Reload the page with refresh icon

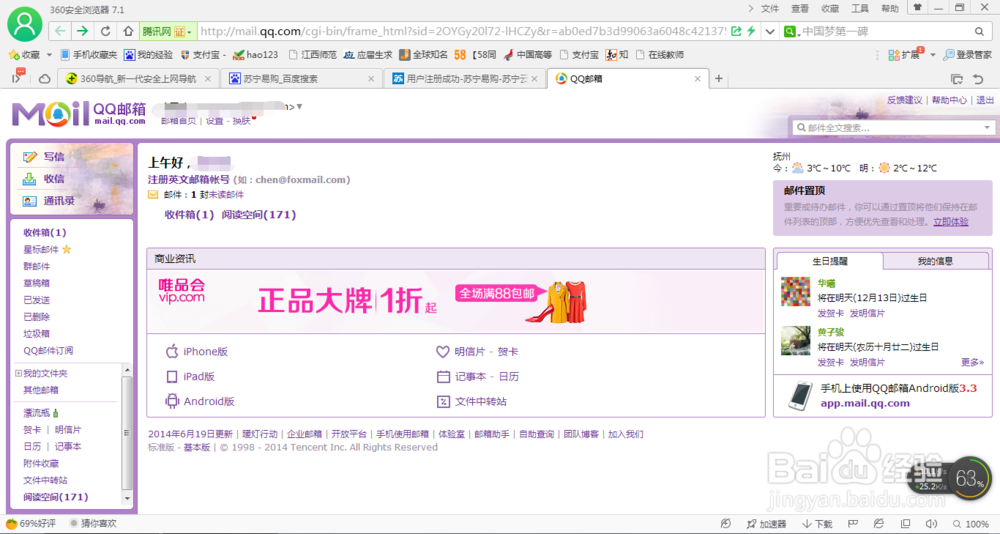[106, 31]
